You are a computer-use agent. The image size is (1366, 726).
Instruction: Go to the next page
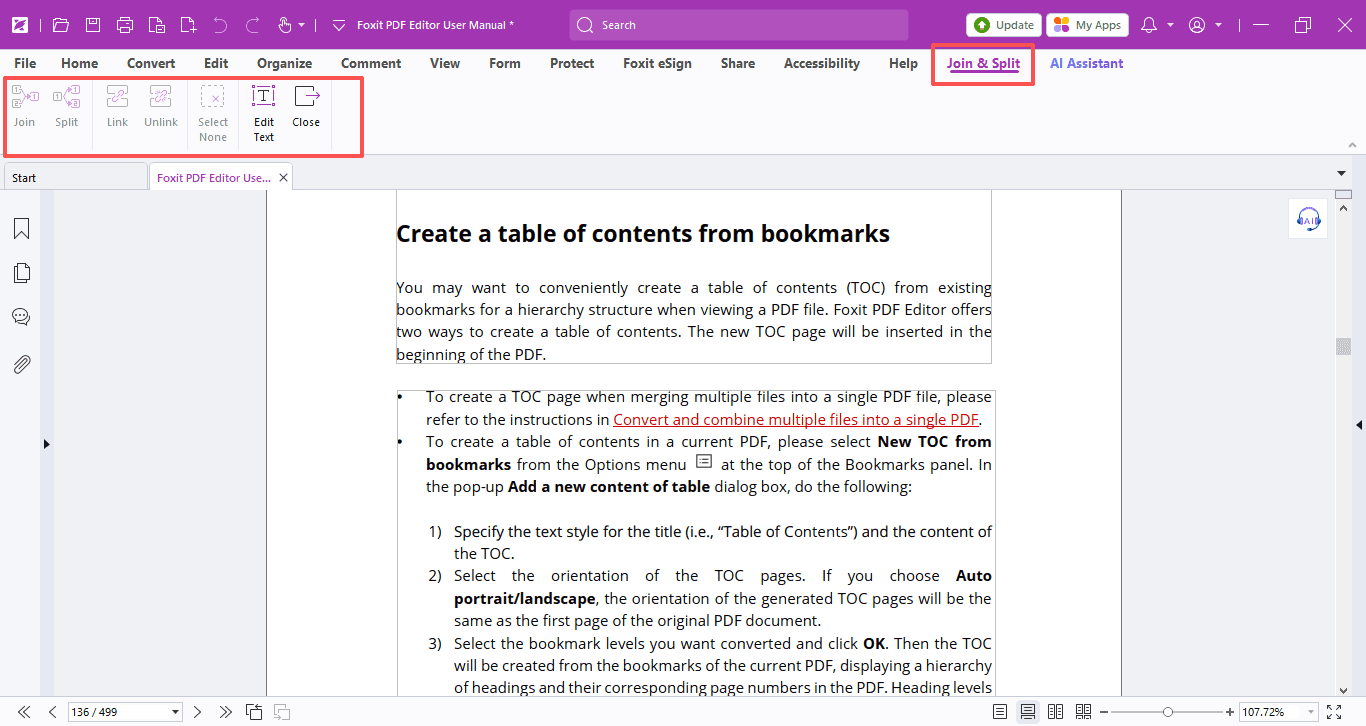point(197,712)
